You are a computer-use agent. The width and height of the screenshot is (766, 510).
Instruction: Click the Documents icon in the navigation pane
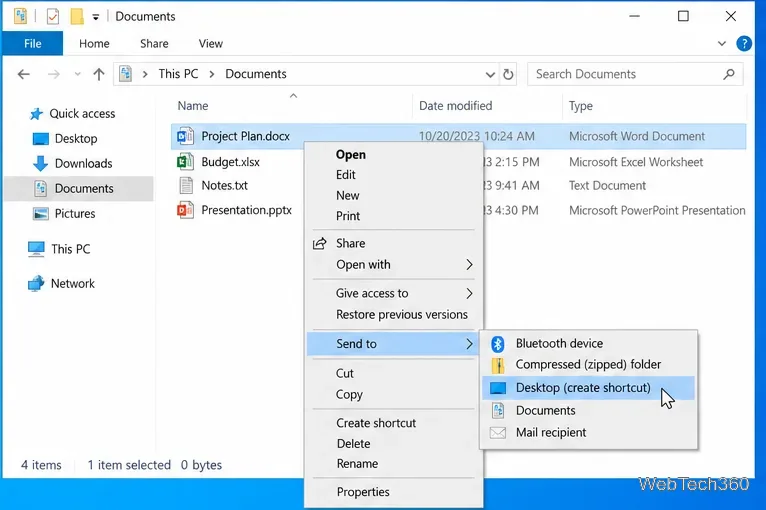tap(41, 189)
